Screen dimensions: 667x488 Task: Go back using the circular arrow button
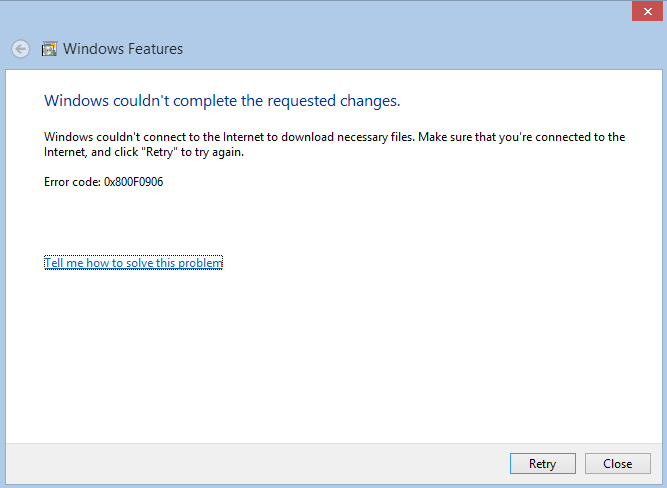coord(20,49)
